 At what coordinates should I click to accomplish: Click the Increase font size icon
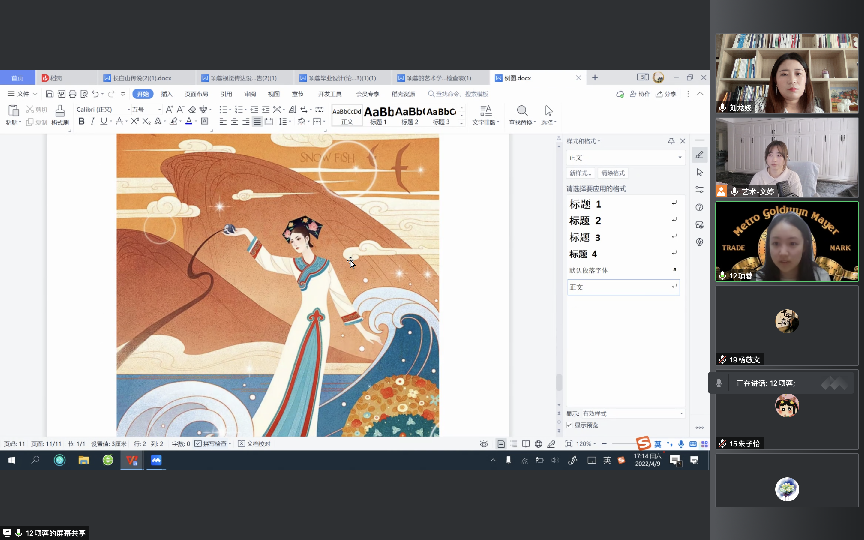169,110
